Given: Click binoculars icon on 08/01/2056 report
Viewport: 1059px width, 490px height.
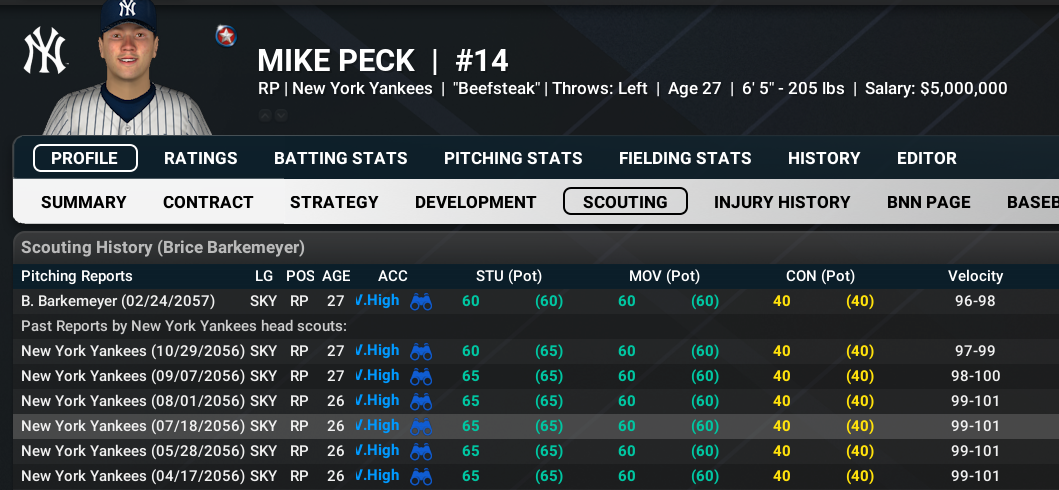Looking at the screenshot, I should [x=421, y=401].
